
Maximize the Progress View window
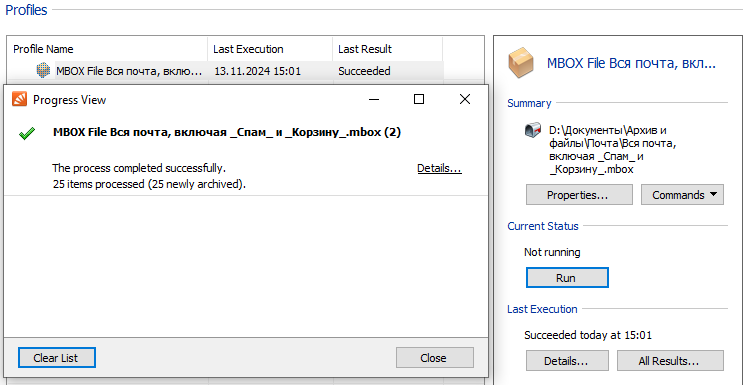pos(419,99)
